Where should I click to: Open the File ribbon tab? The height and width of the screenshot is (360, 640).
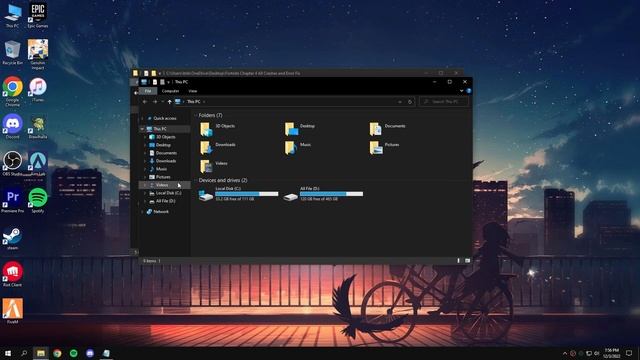pos(148,91)
